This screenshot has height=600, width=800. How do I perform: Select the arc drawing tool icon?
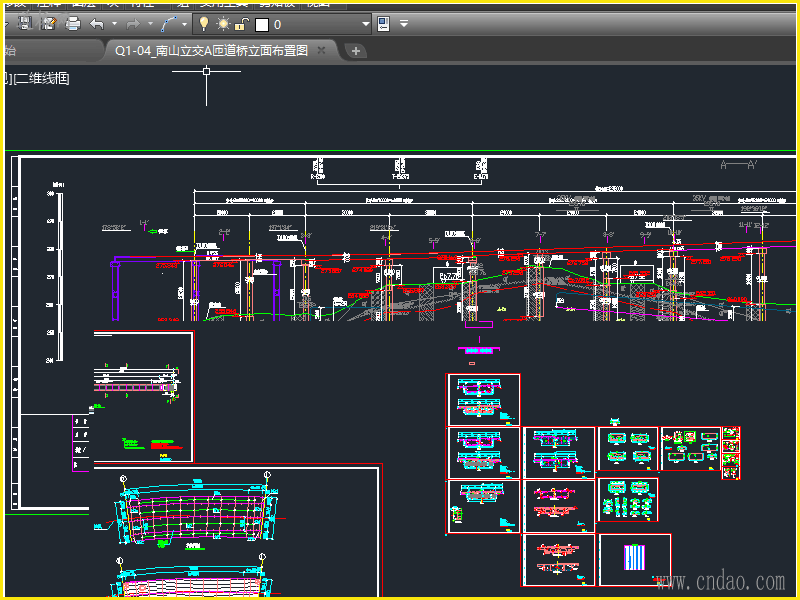point(170,23)
